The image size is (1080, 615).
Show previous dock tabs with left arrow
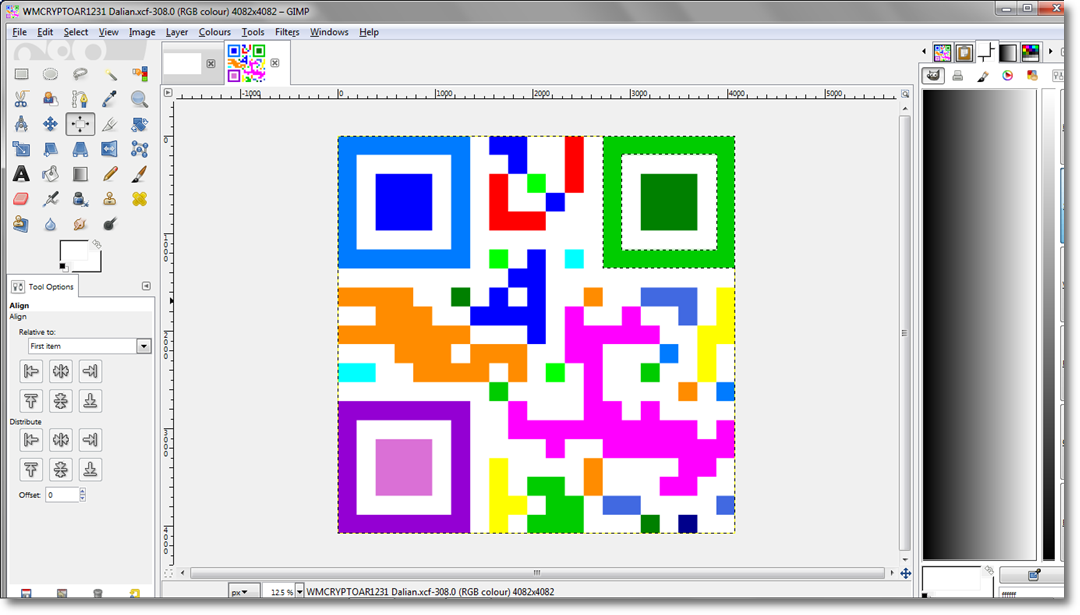924,52
